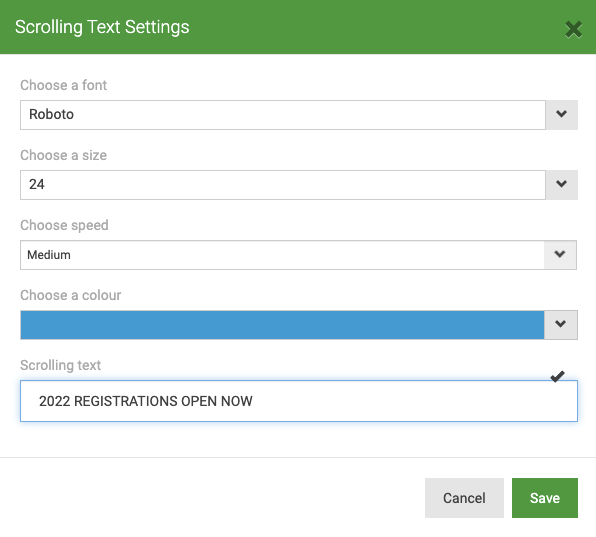Cancel the scrolling text changes
The image size is (596, 537).
464,498
